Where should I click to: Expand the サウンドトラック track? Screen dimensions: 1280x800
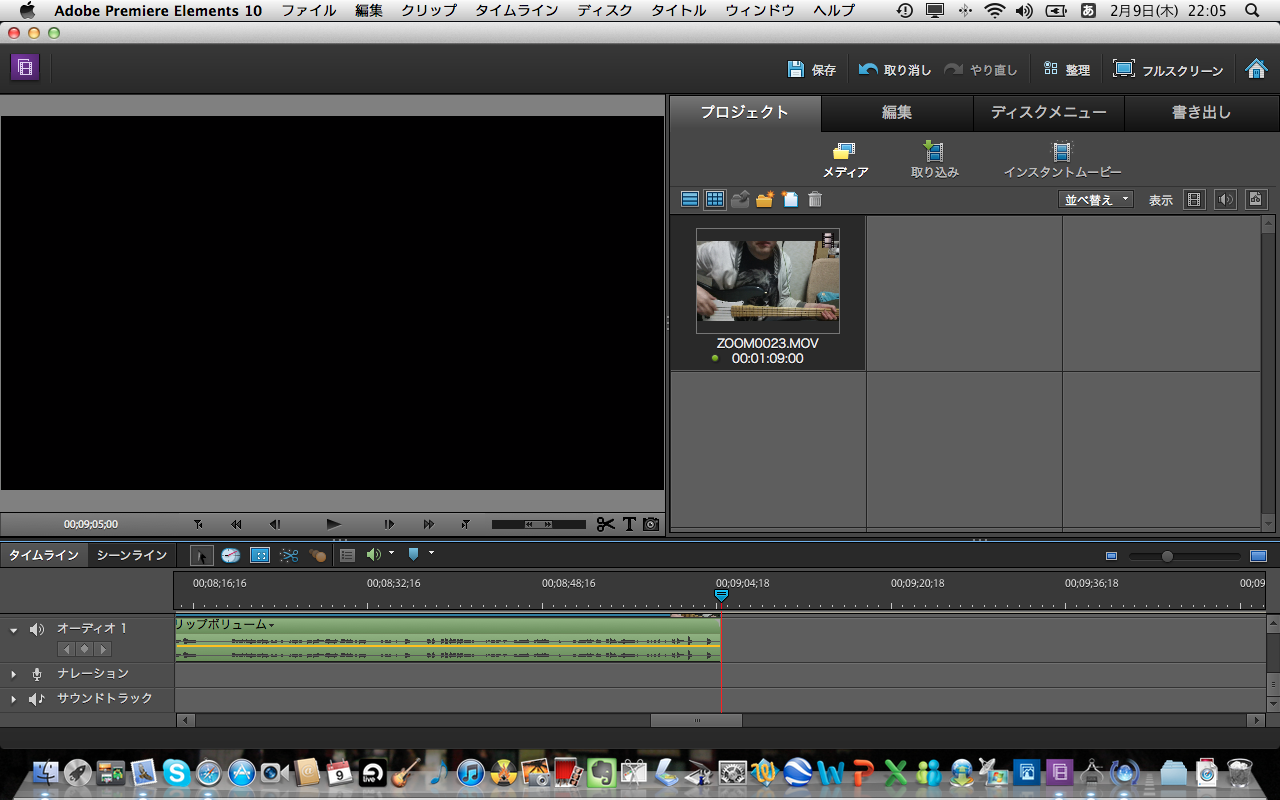pyautogui.click(x=14, y=699)
